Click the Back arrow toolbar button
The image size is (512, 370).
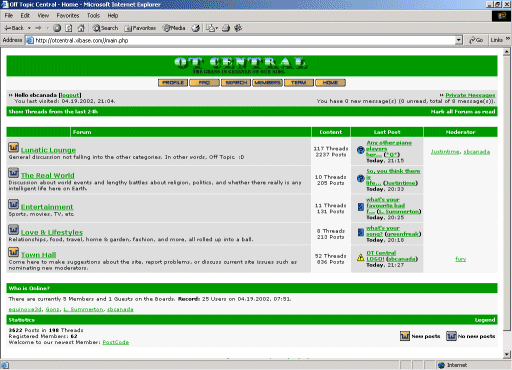point(14,28)
